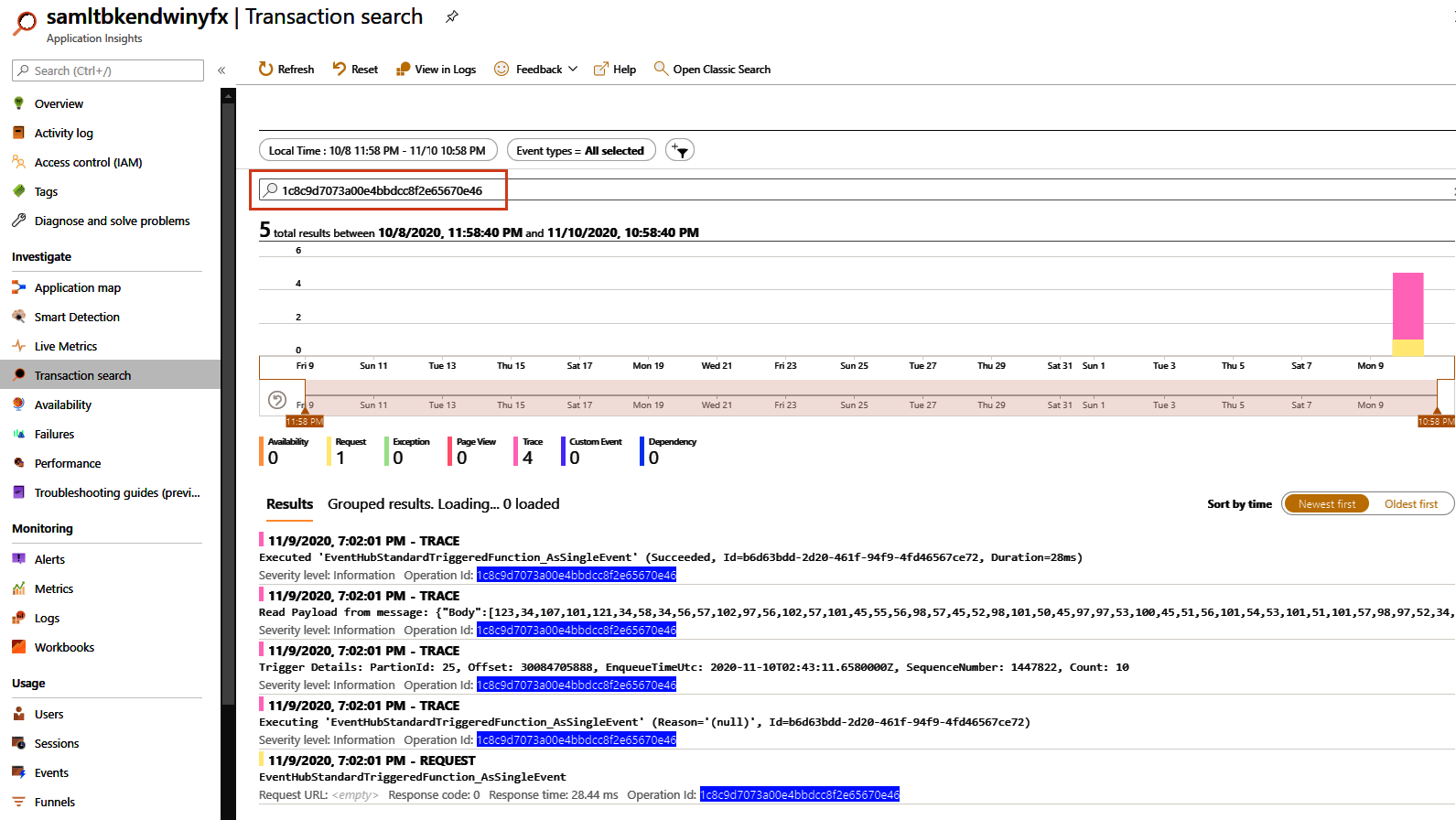1456x820 pixels.
Task: Toggle the Page View event type
Action: 473,451
